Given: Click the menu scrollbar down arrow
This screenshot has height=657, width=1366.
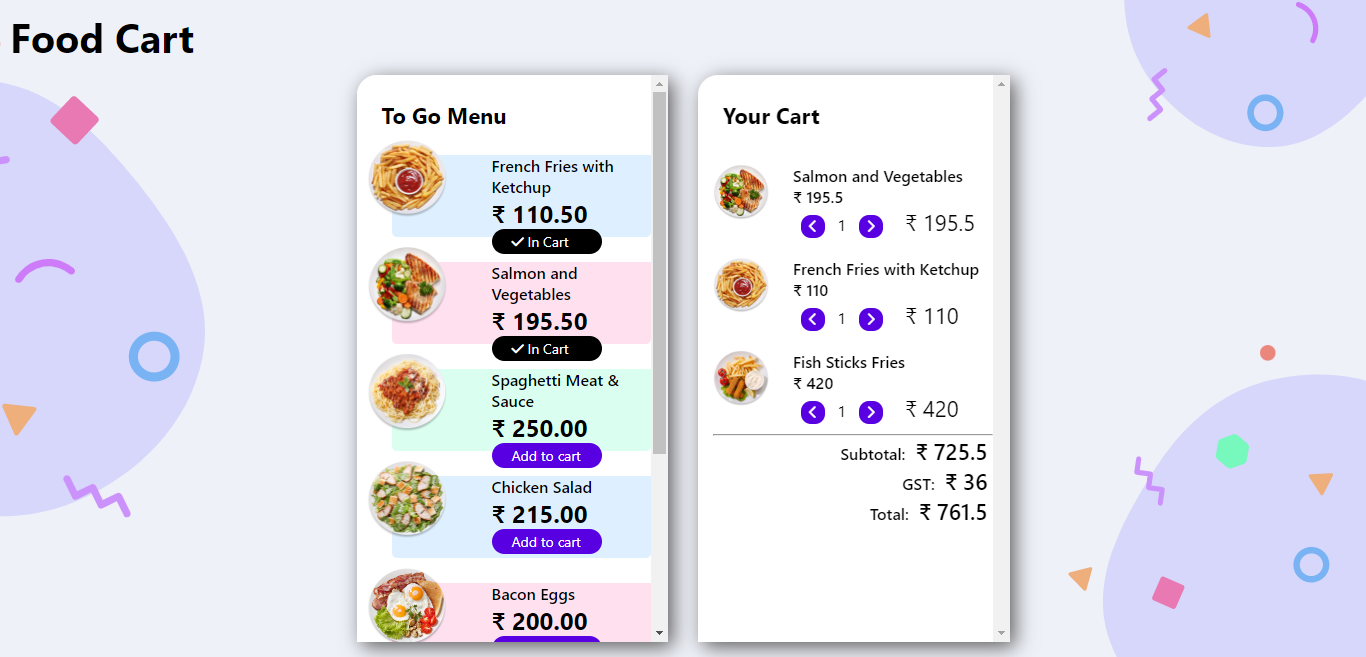Looking at the screenshot, I should tap(659, 633).
